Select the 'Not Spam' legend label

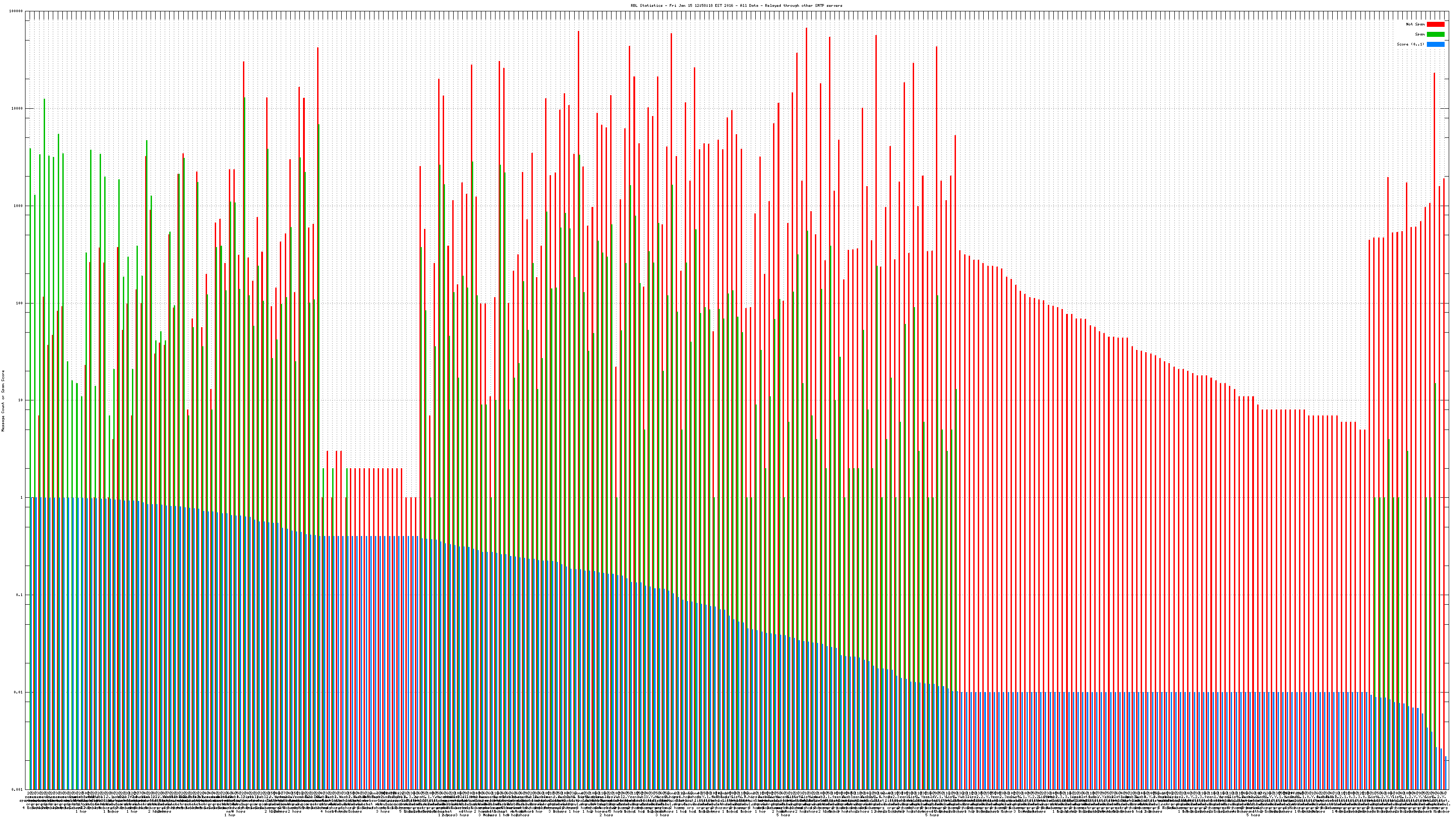[1416, 24]
